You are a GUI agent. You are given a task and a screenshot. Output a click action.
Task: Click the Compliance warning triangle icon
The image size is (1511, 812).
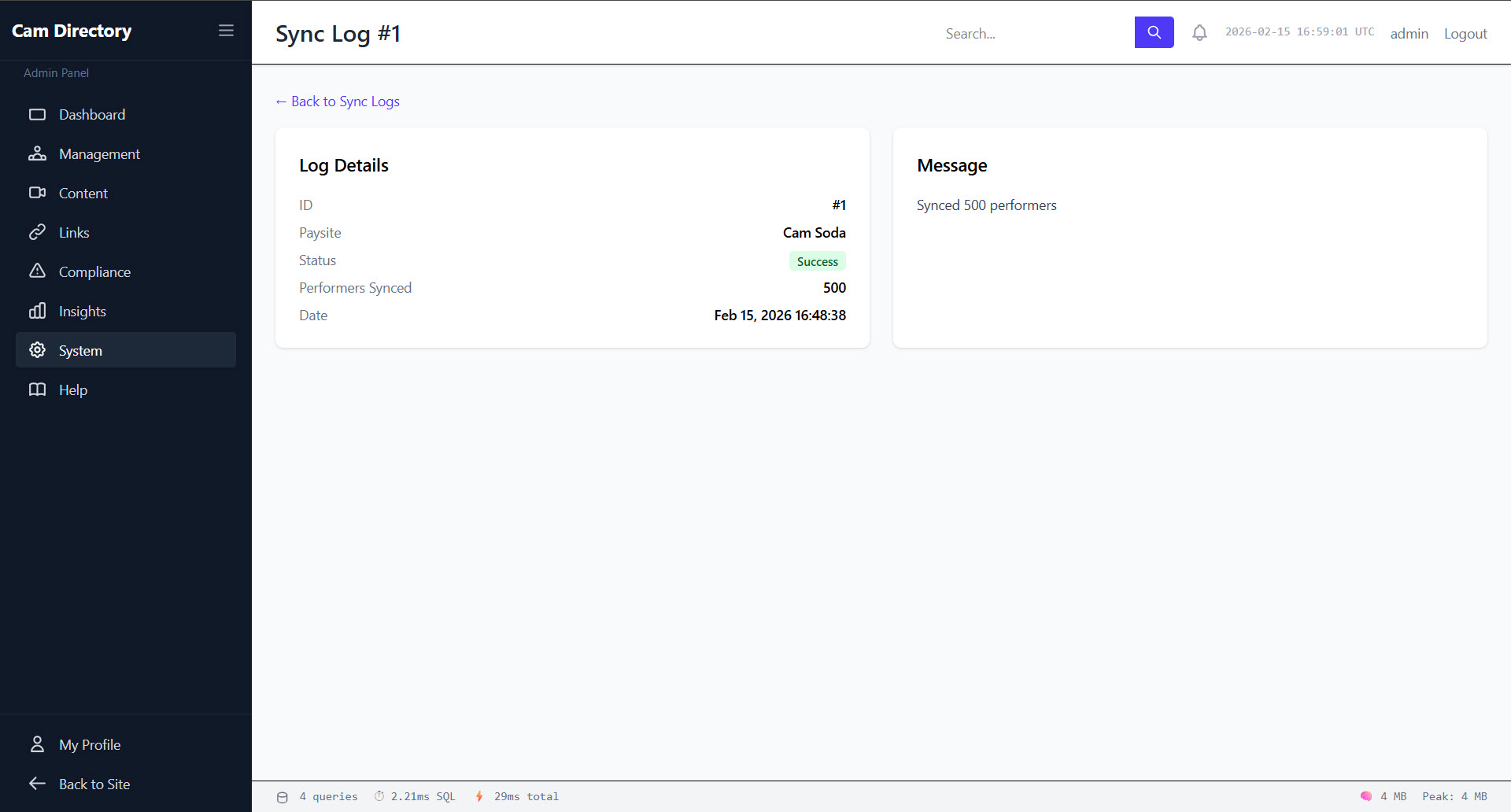click(37, 271)
